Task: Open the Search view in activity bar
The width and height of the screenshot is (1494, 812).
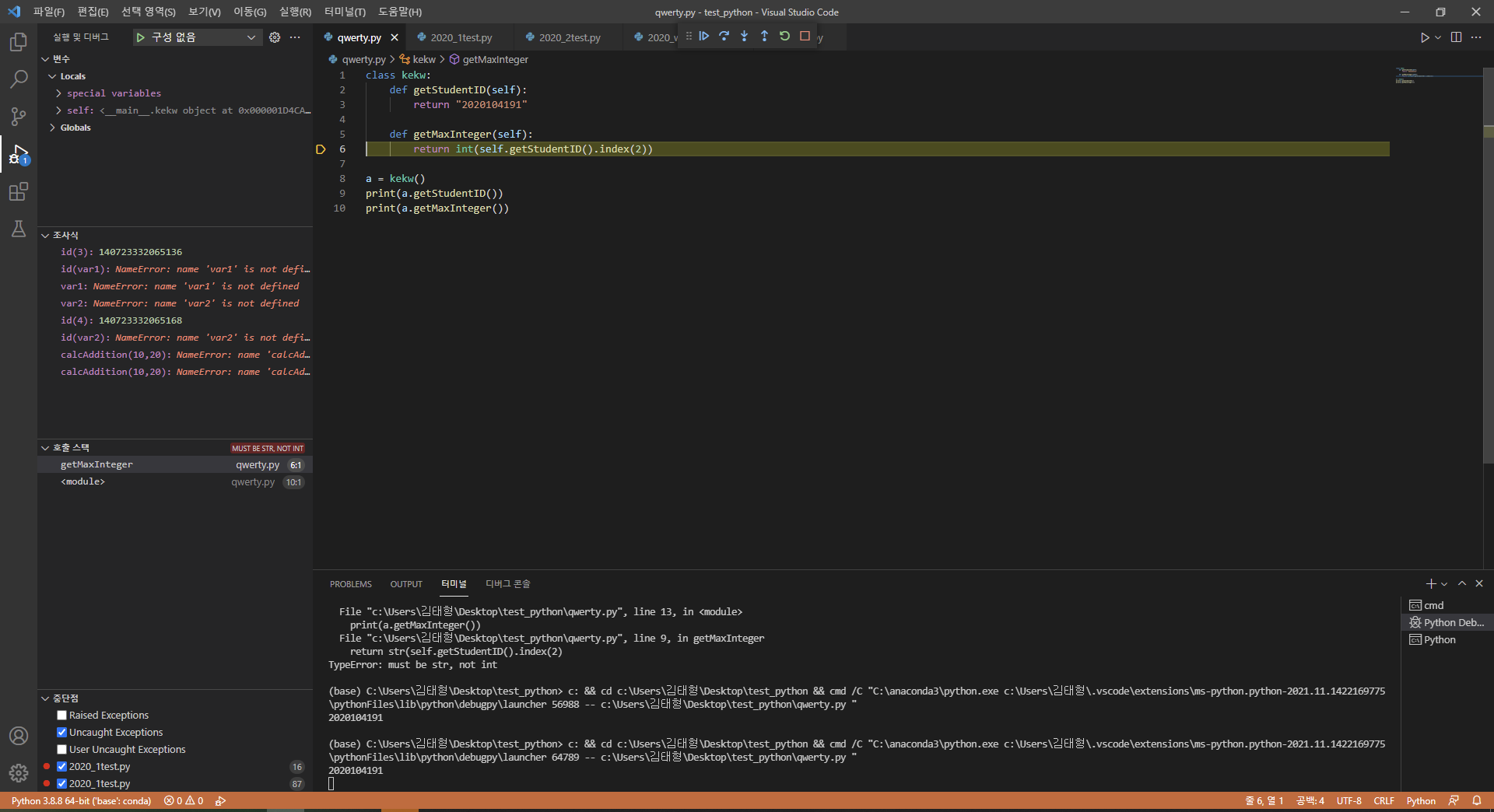Action: point(19,79)
